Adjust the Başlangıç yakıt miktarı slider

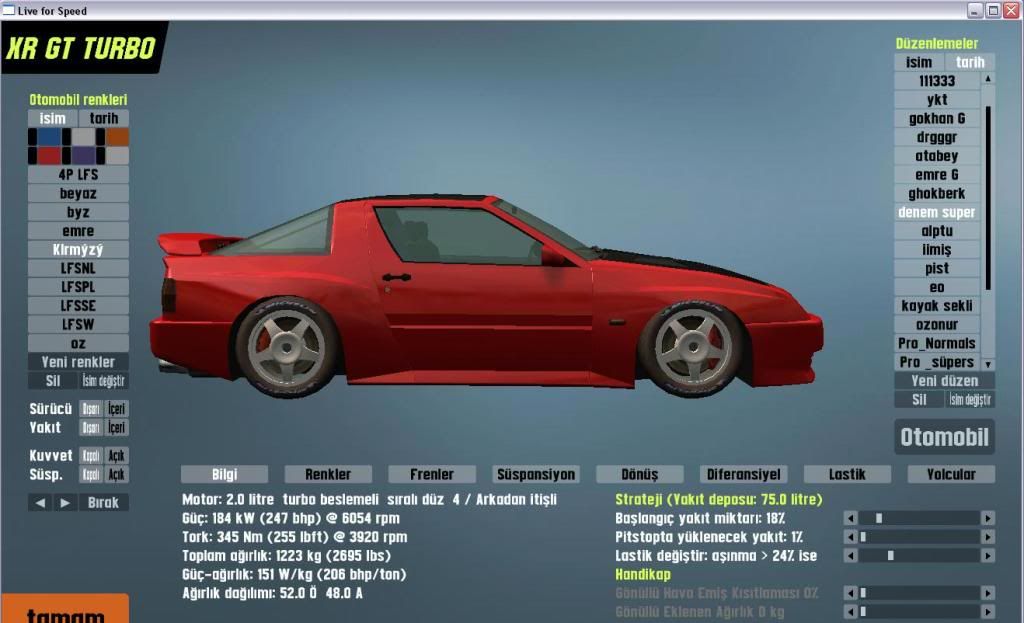(x=919, y=519)
